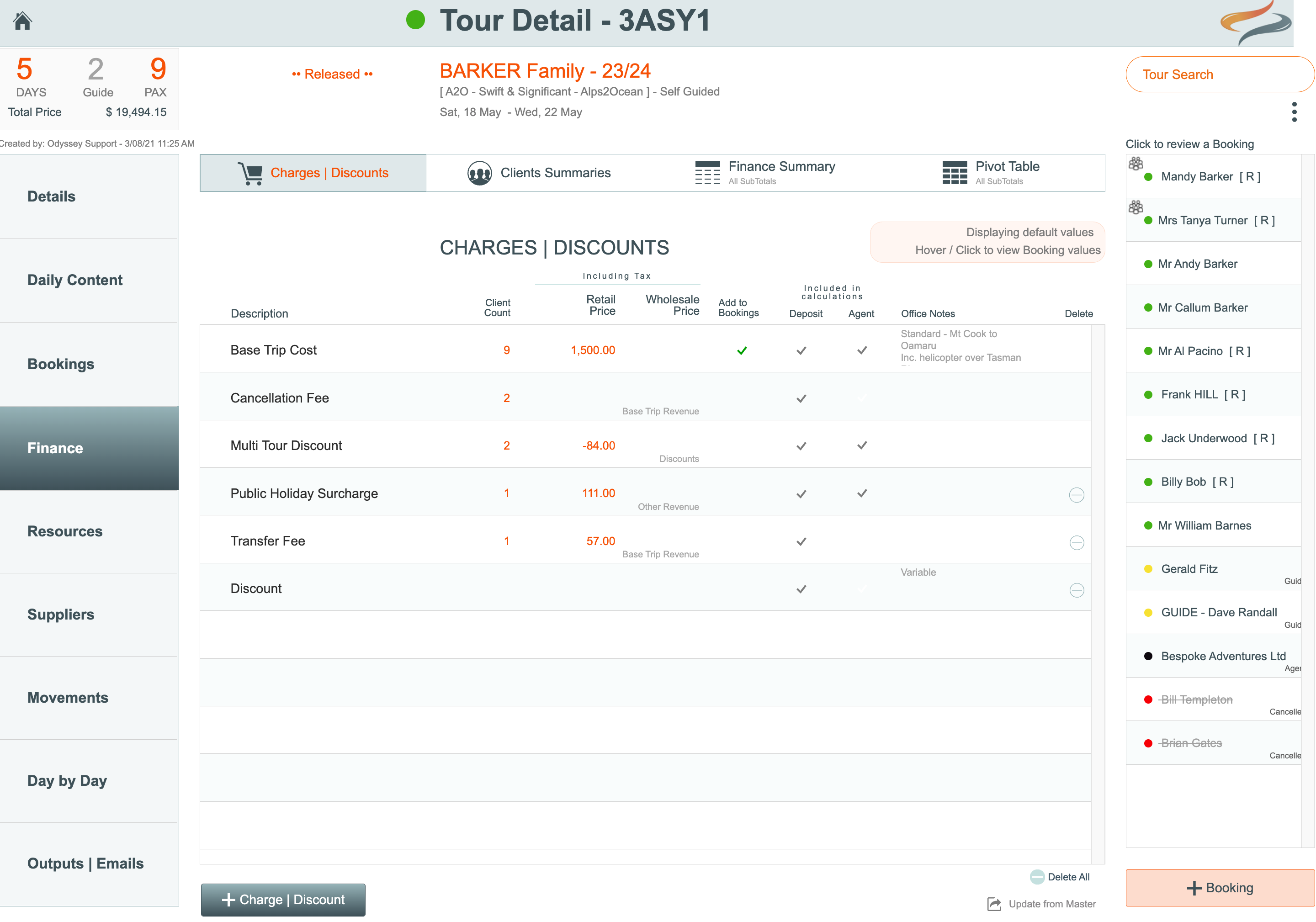Open the three-dot options menu
Image resolution: width=1316 pixels, height=922 pixels.
1294,112
